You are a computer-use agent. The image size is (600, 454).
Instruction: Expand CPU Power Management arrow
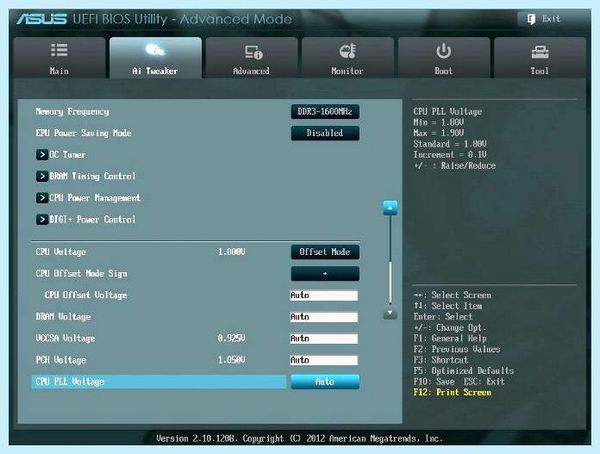[x=42, y=198]
